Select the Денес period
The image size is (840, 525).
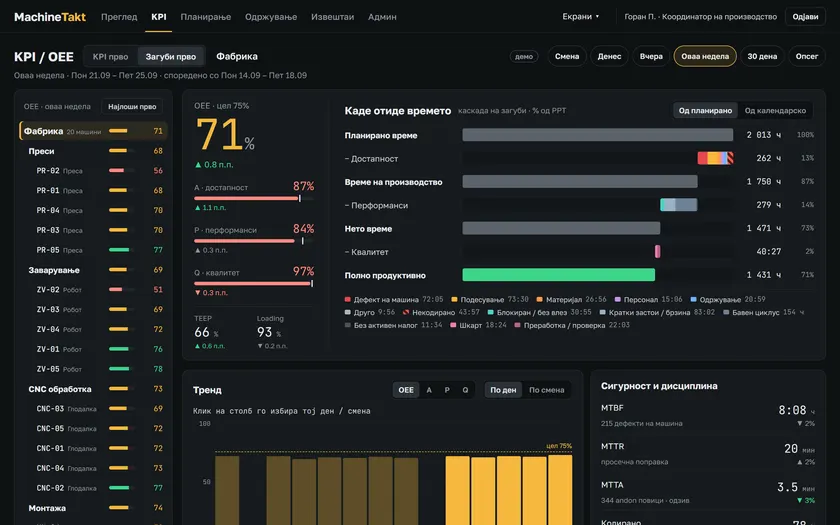(609, 56)
